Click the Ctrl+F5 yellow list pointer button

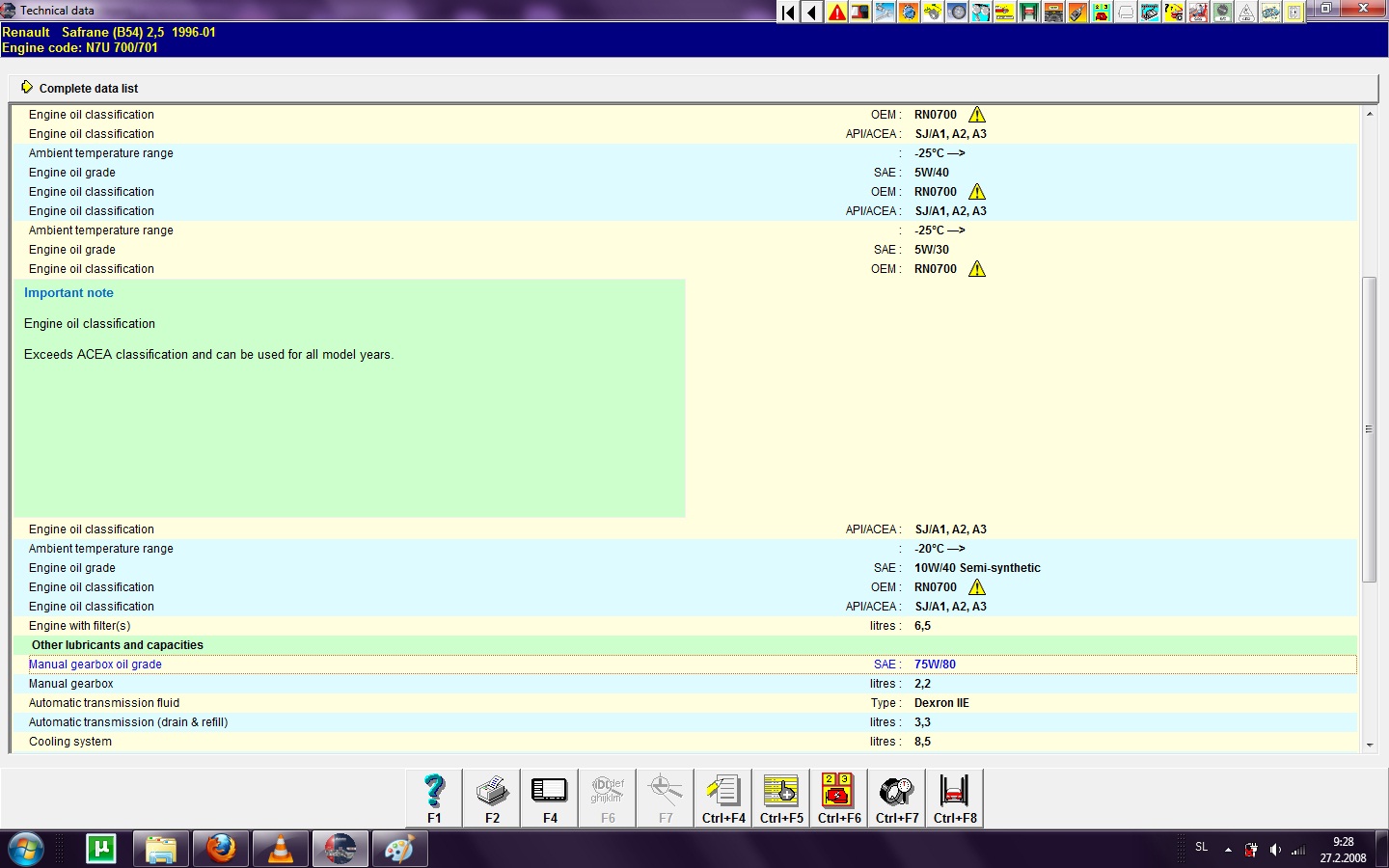(x=781, y=798)
